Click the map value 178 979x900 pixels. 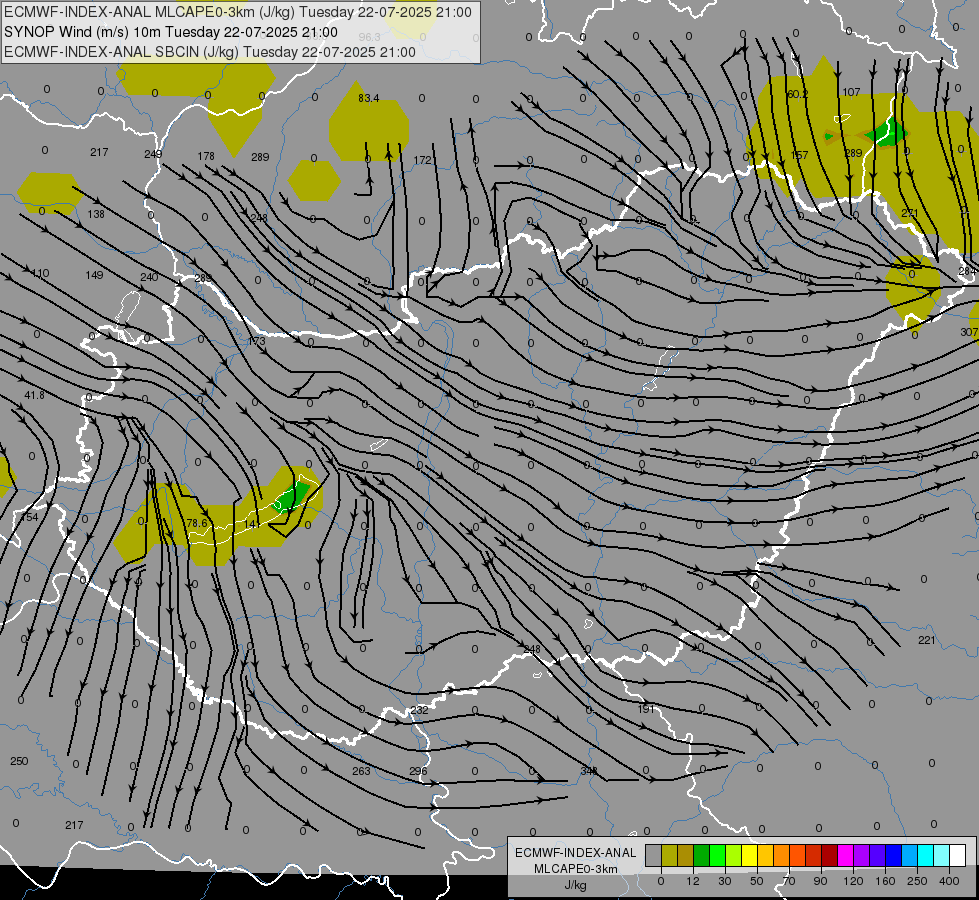(x=206, y=156)
